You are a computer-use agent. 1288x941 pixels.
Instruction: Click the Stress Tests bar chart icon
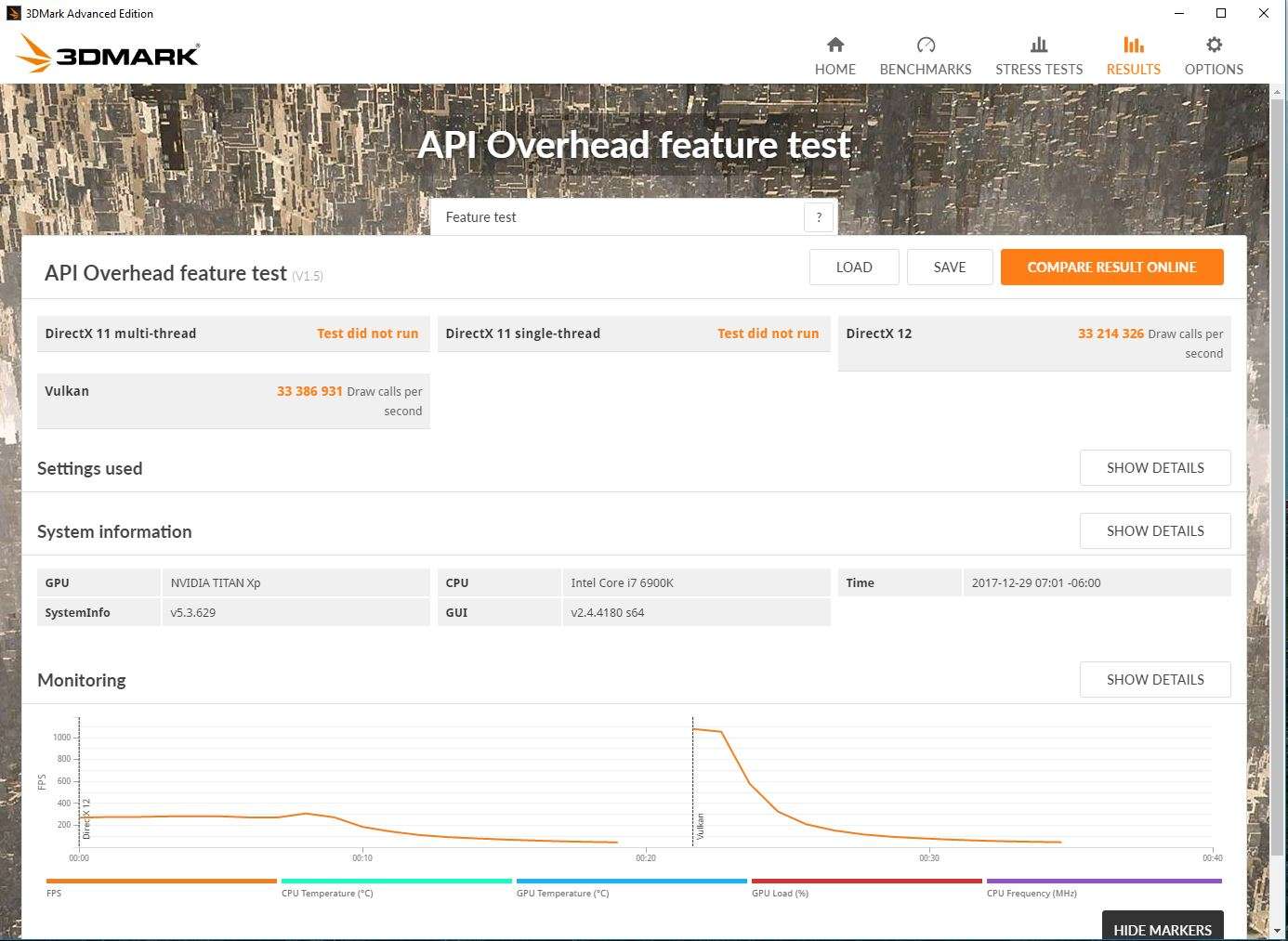tap(1039, 45)
